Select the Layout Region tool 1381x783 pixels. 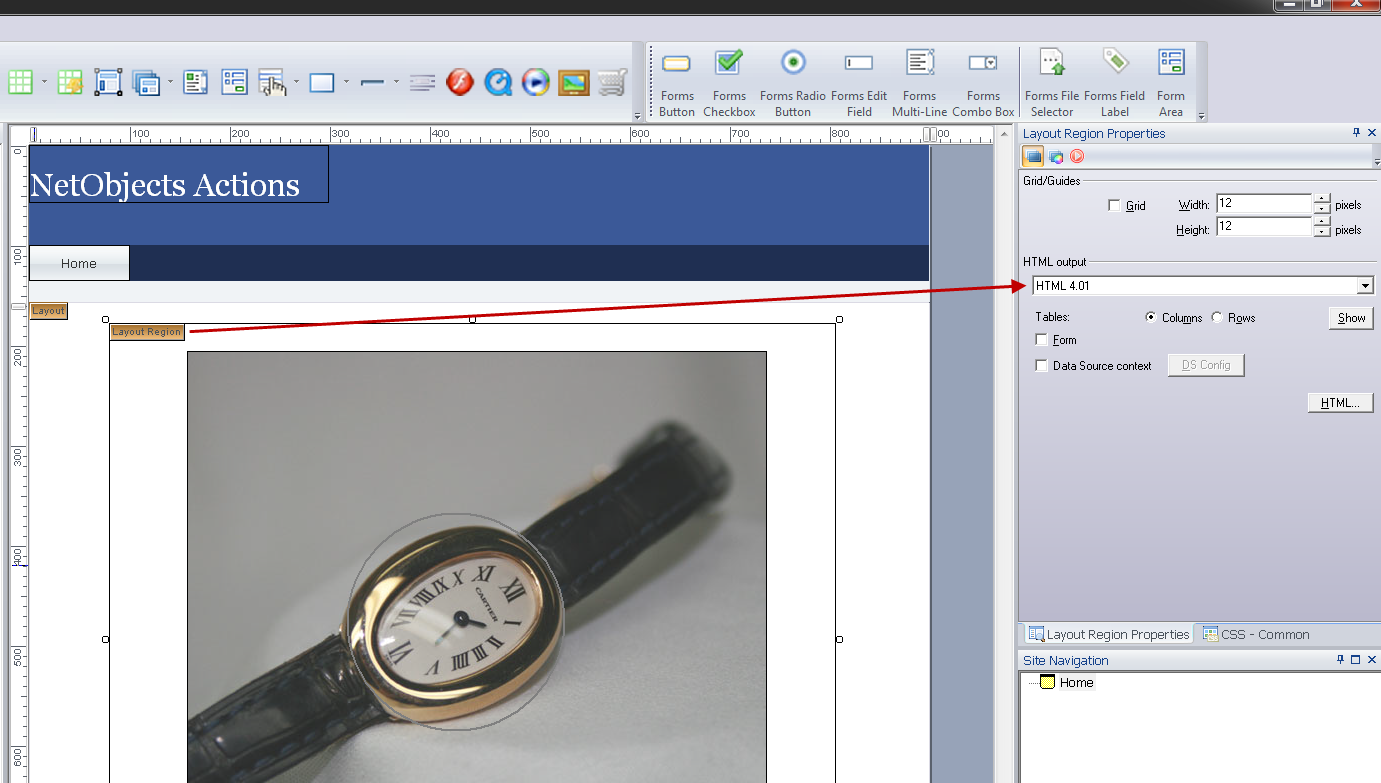click(108, 82)
